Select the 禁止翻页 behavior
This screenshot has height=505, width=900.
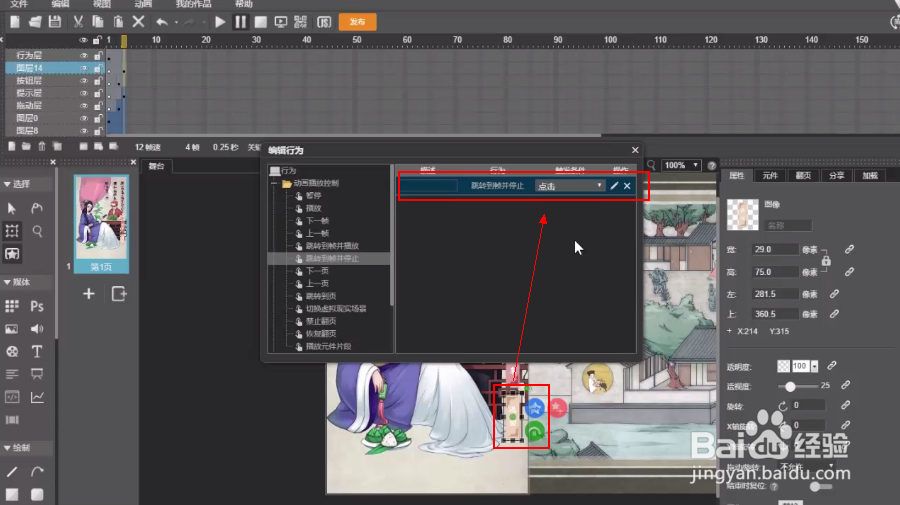(321, 321)
